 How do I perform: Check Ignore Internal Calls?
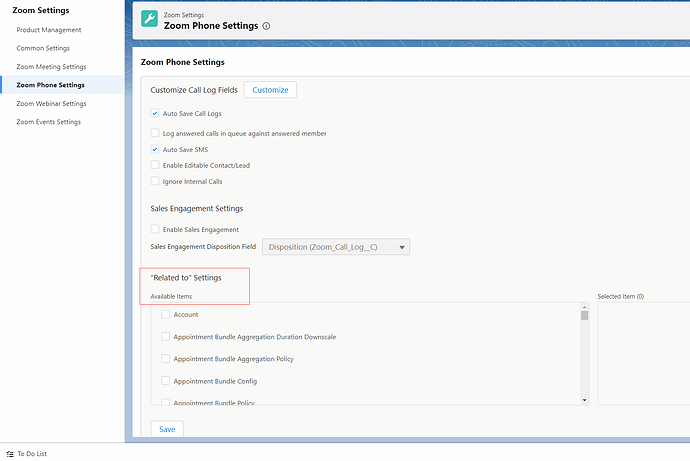(x=155, y=181)
